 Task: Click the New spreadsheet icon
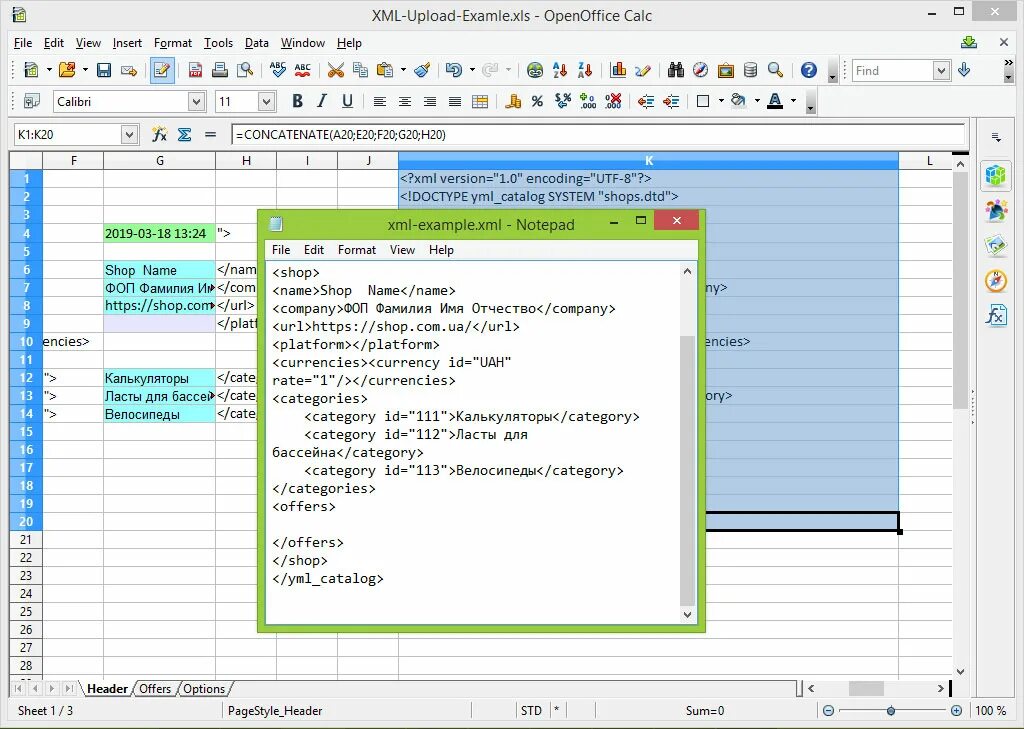31,70
